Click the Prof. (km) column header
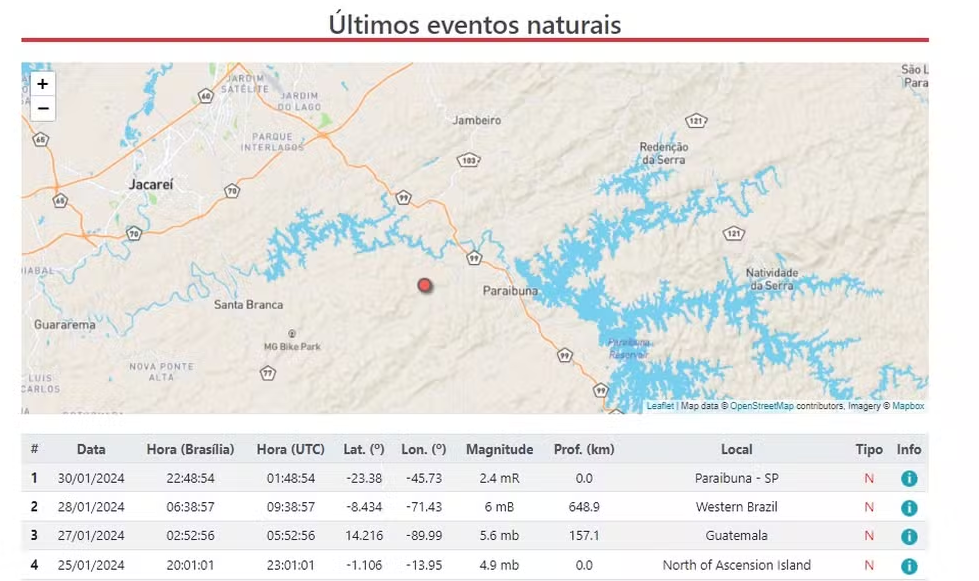 click(584, 450)
